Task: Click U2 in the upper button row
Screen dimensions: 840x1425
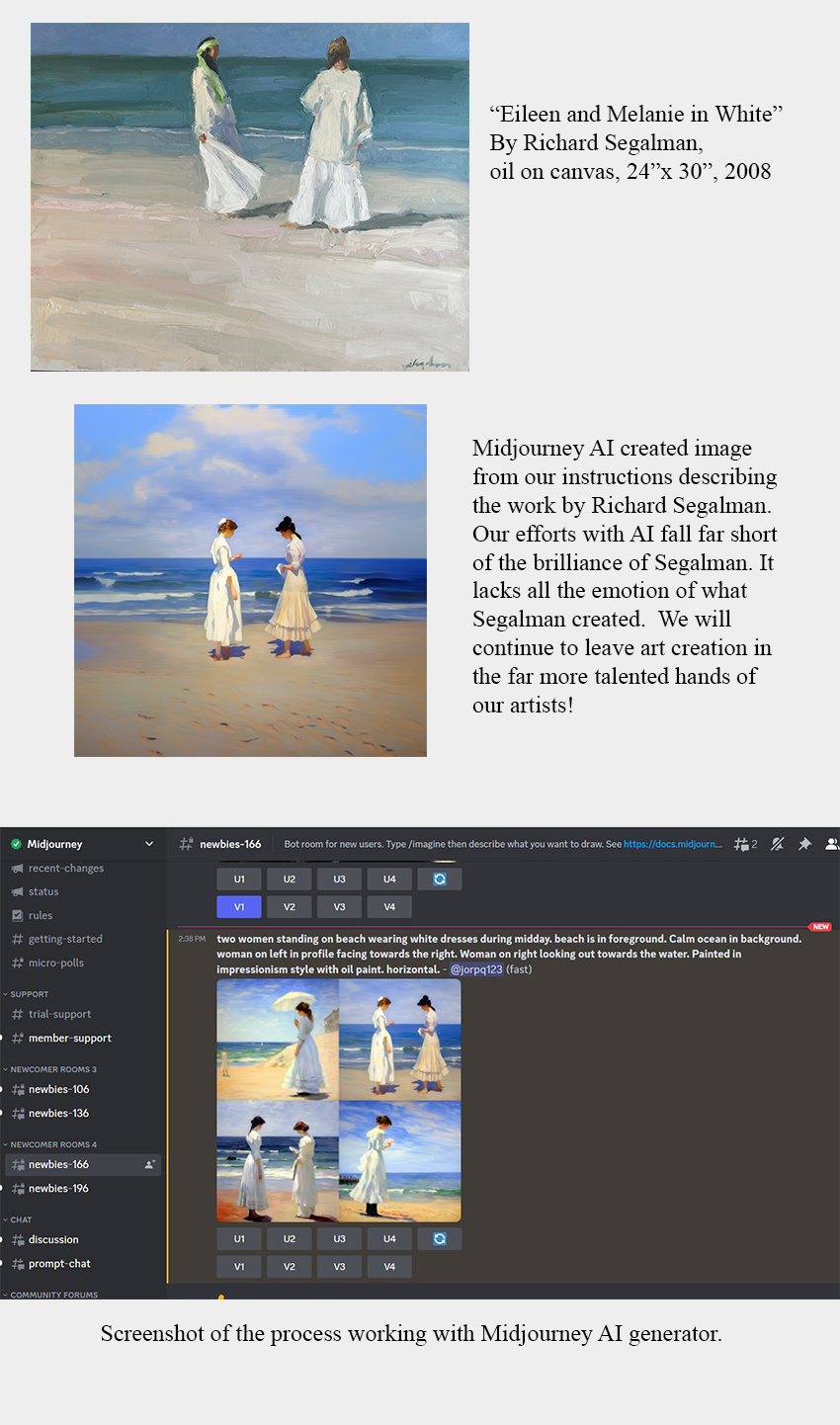Action: (x=290, y=879)
